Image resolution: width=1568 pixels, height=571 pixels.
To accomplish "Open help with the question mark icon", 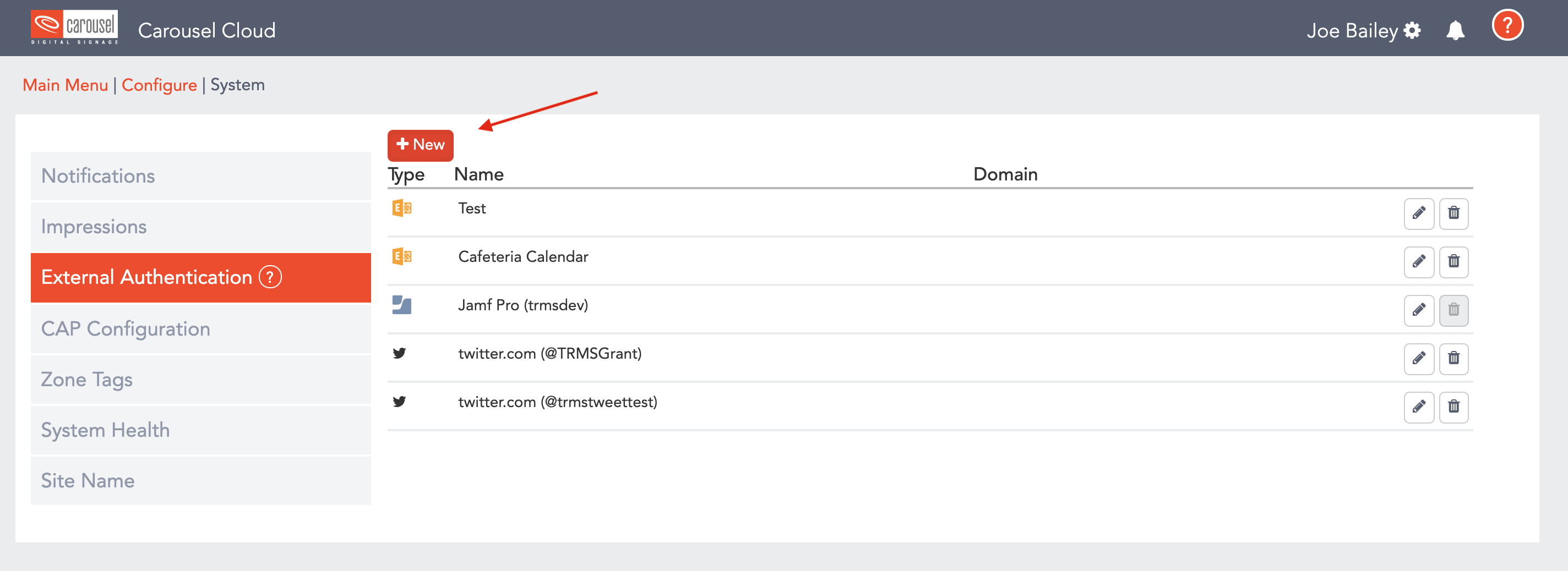I will [1508, 25].
